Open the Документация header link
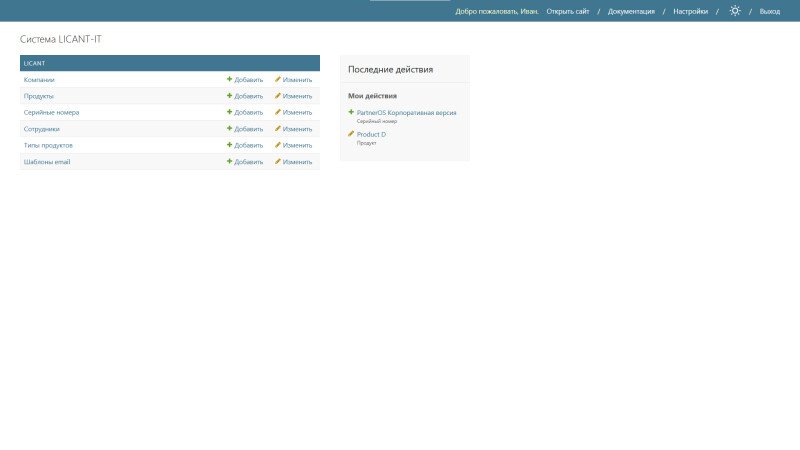 (x=631, y=11)
